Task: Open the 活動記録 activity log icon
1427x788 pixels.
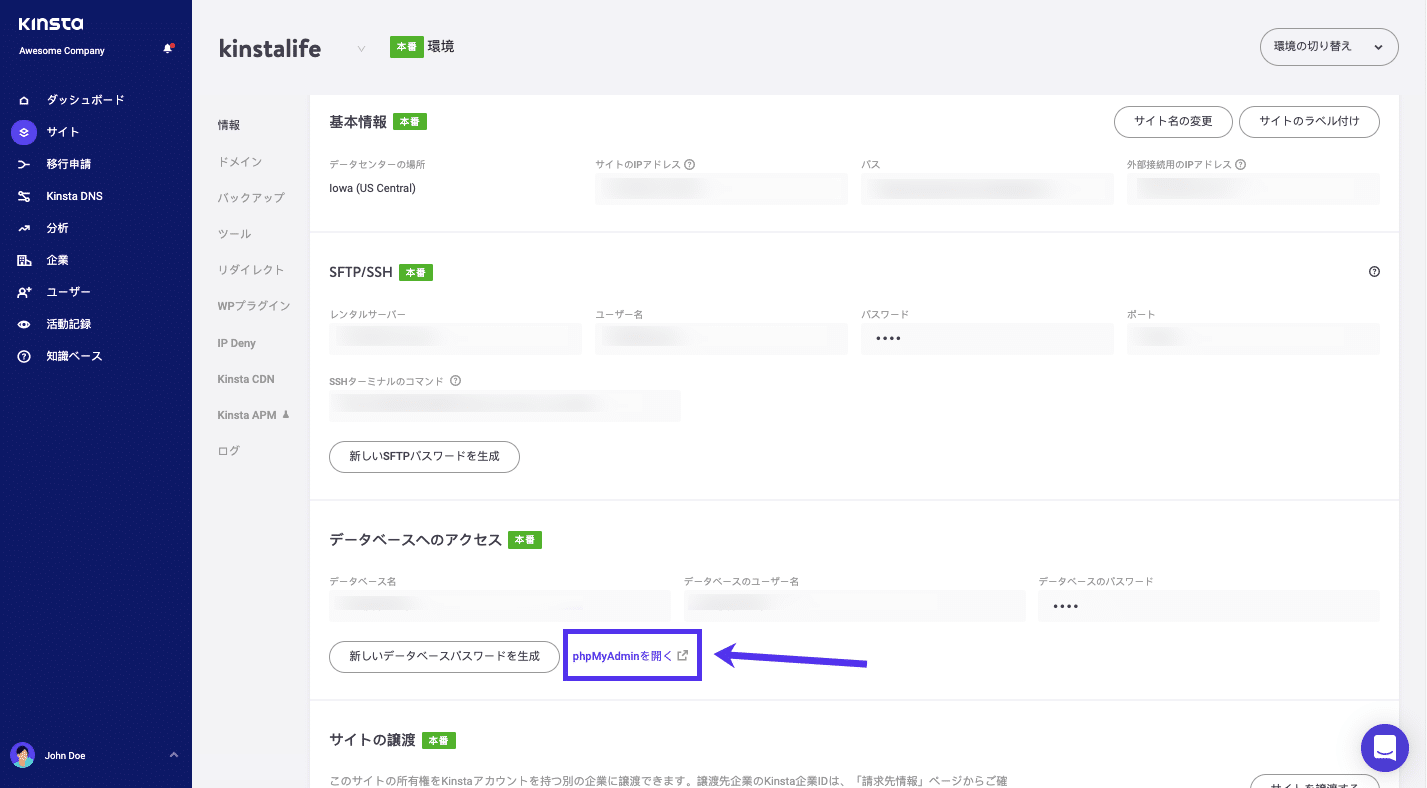Action: click(24, 323)
